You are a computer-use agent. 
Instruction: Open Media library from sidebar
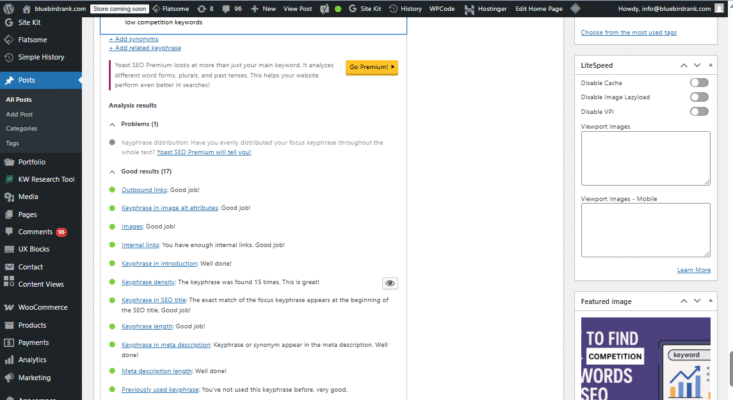[28, 197]
